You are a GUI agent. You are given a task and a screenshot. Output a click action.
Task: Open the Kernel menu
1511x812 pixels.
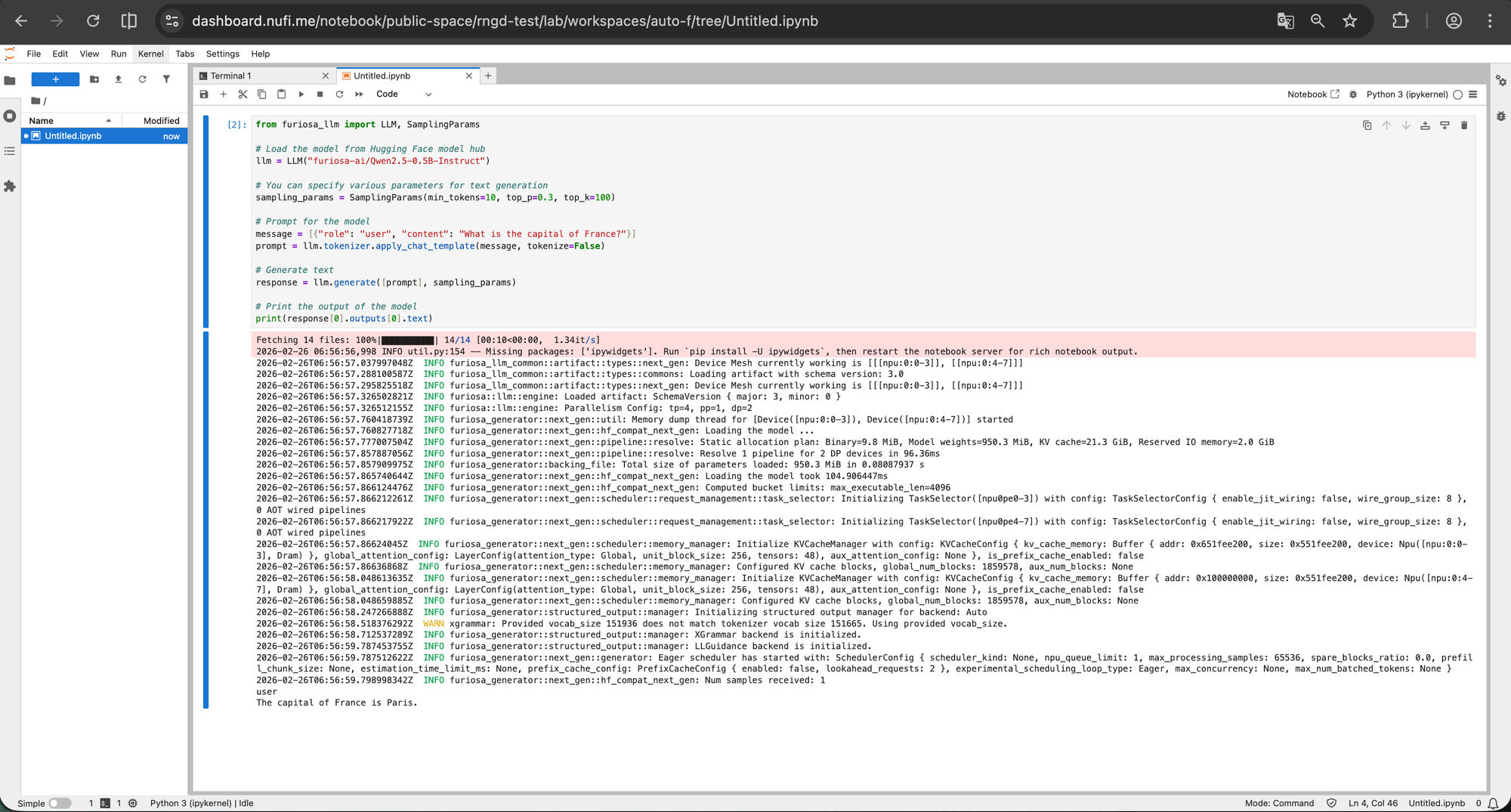pyautogui.click(x=150, y=54)
